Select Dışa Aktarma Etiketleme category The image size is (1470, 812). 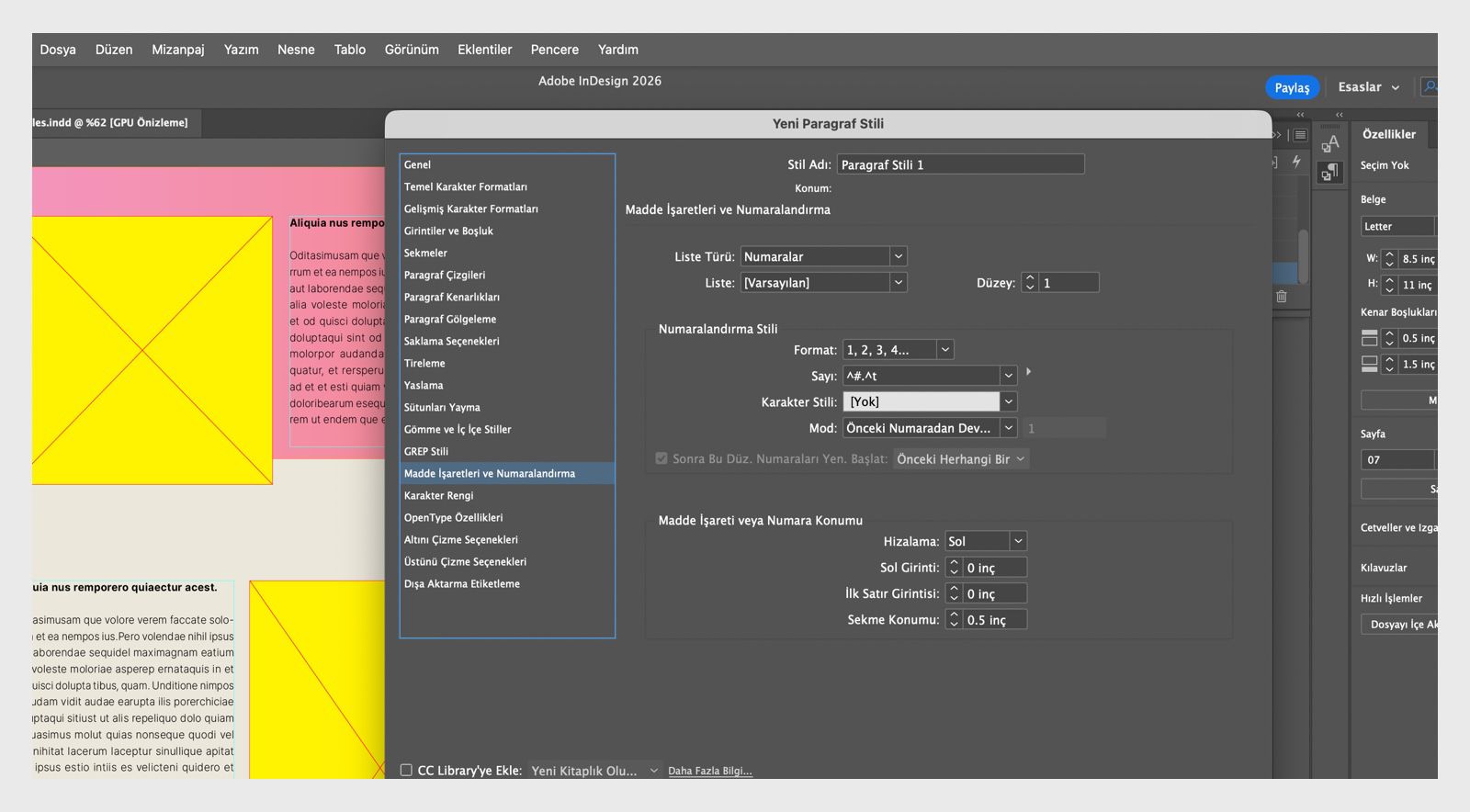[x=507, y=584]
